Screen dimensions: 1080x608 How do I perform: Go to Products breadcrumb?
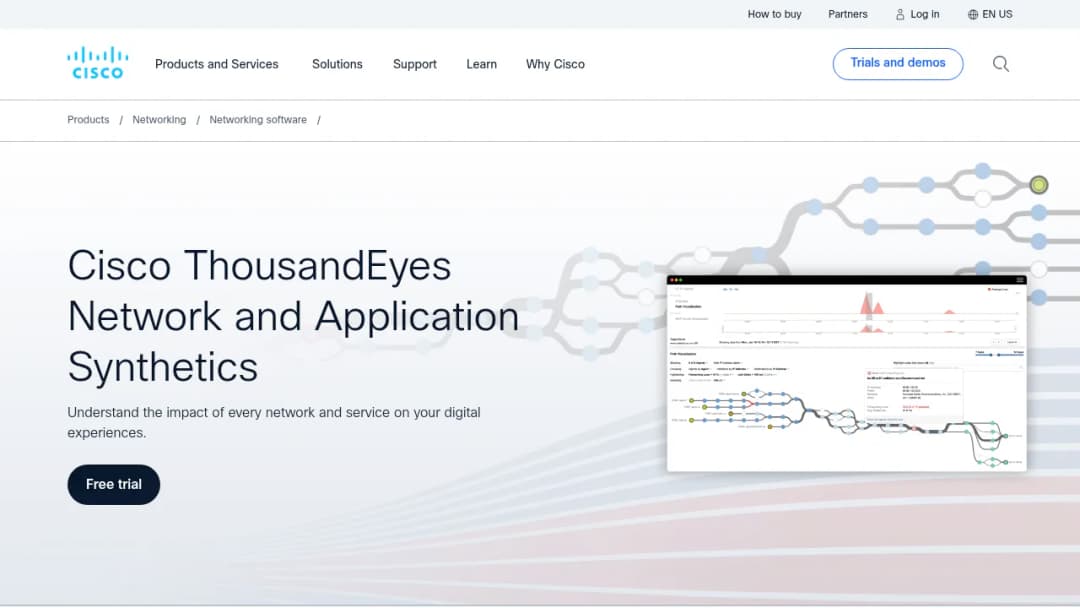point(88,120)
